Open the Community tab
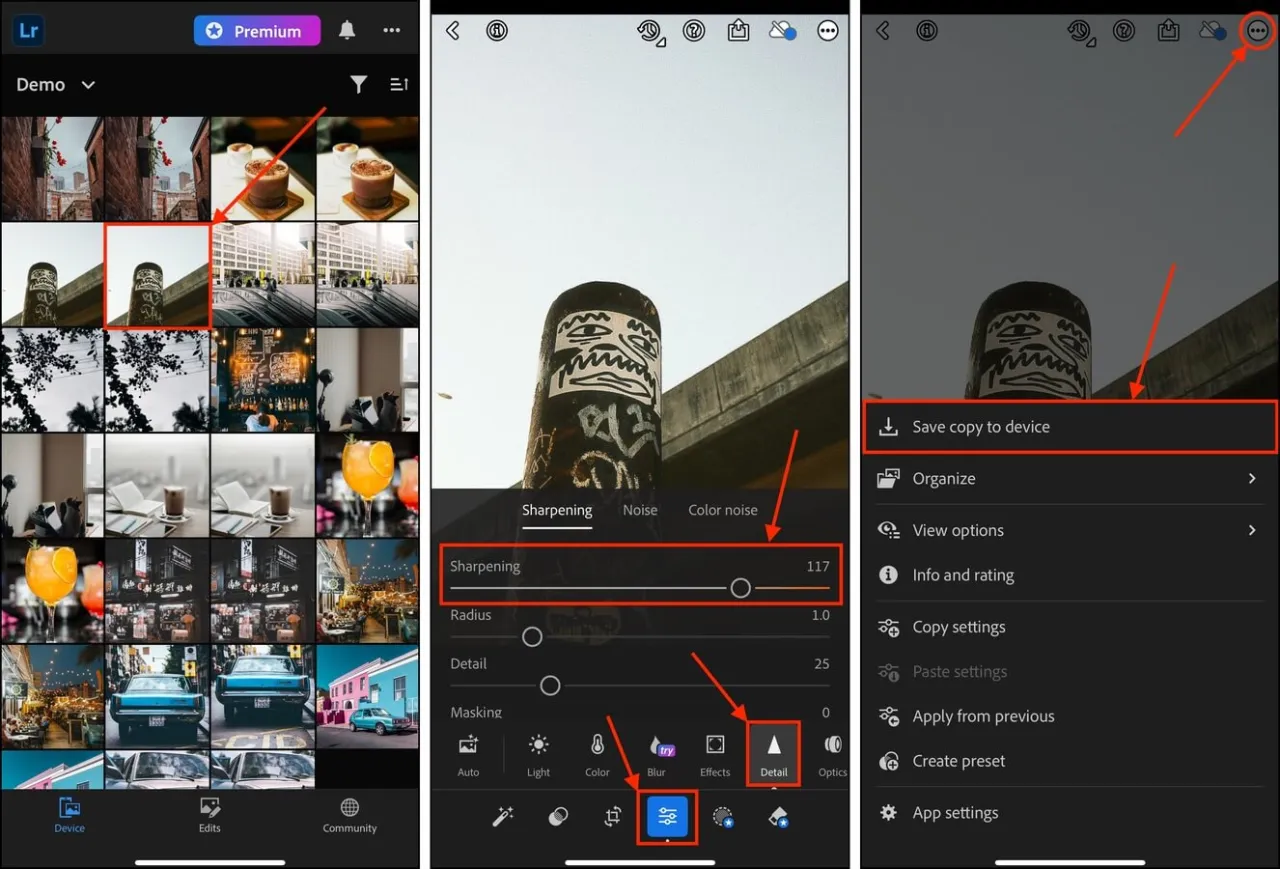The height and width of the screenshot is (869, 1280). 349,815
